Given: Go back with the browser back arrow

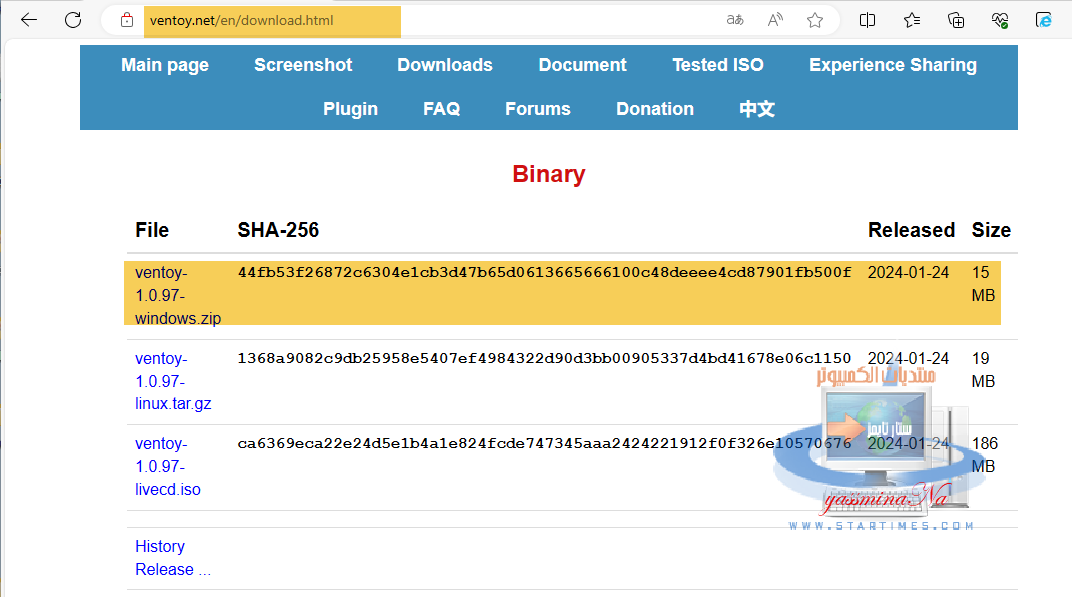Looking at the screenshot, I should pos(29,20).
